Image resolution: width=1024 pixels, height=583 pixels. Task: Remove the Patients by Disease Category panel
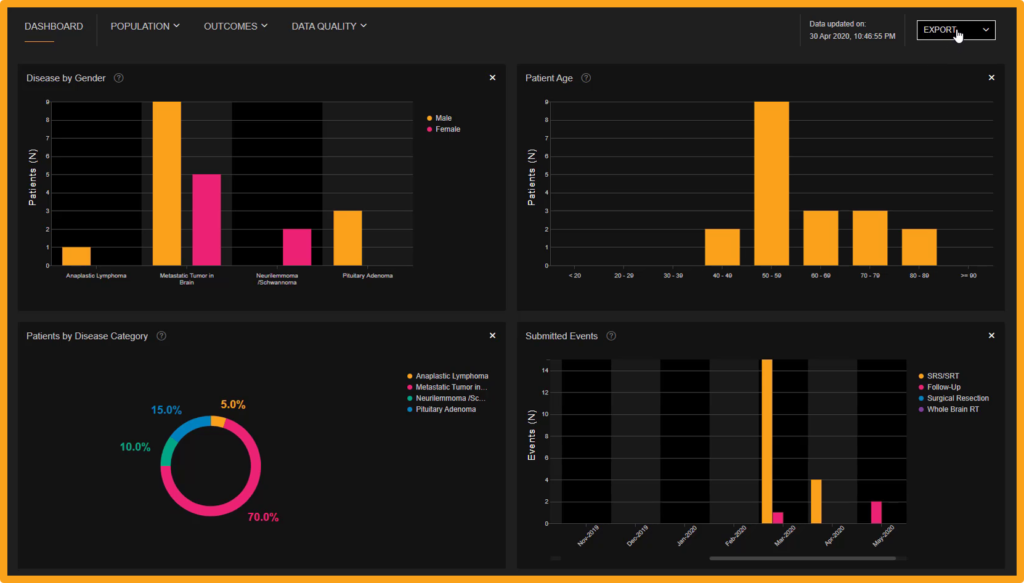tap(492, 336)
